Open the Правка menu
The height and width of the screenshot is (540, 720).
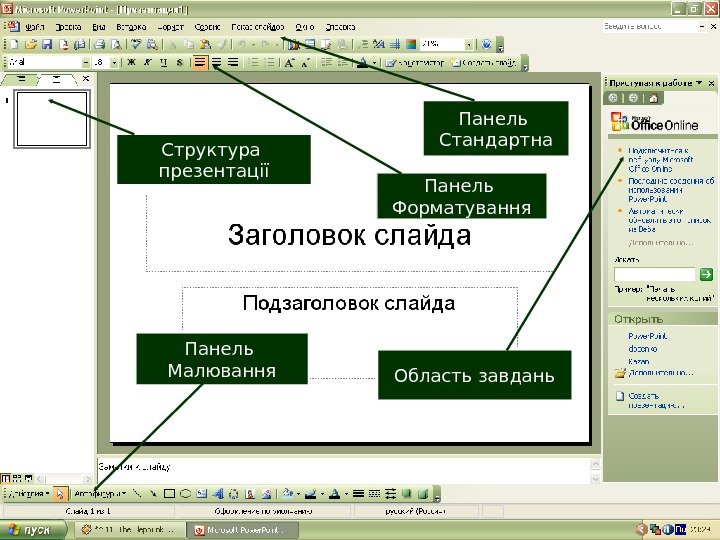(x=68, y=27)
